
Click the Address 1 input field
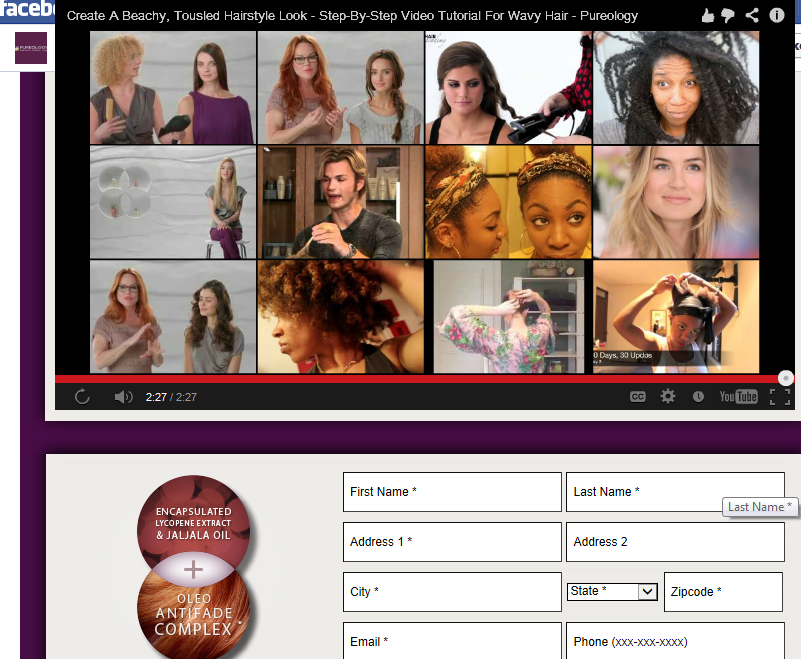pos(452,542)
